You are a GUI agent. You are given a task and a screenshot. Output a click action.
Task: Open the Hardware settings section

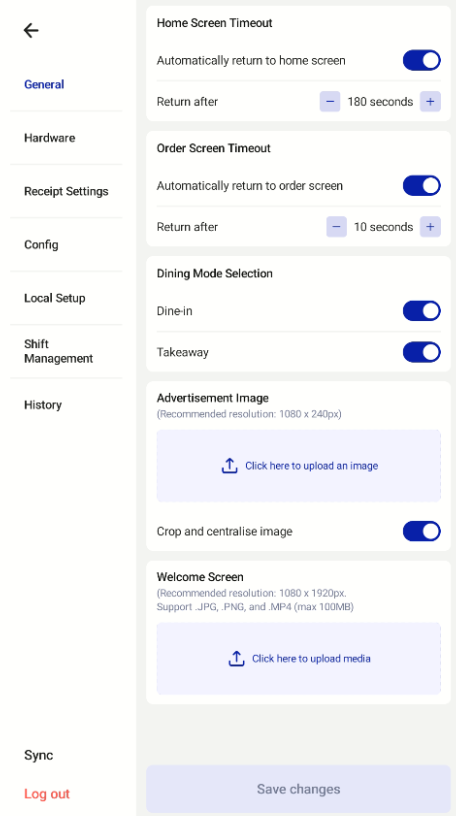[49, 138]
